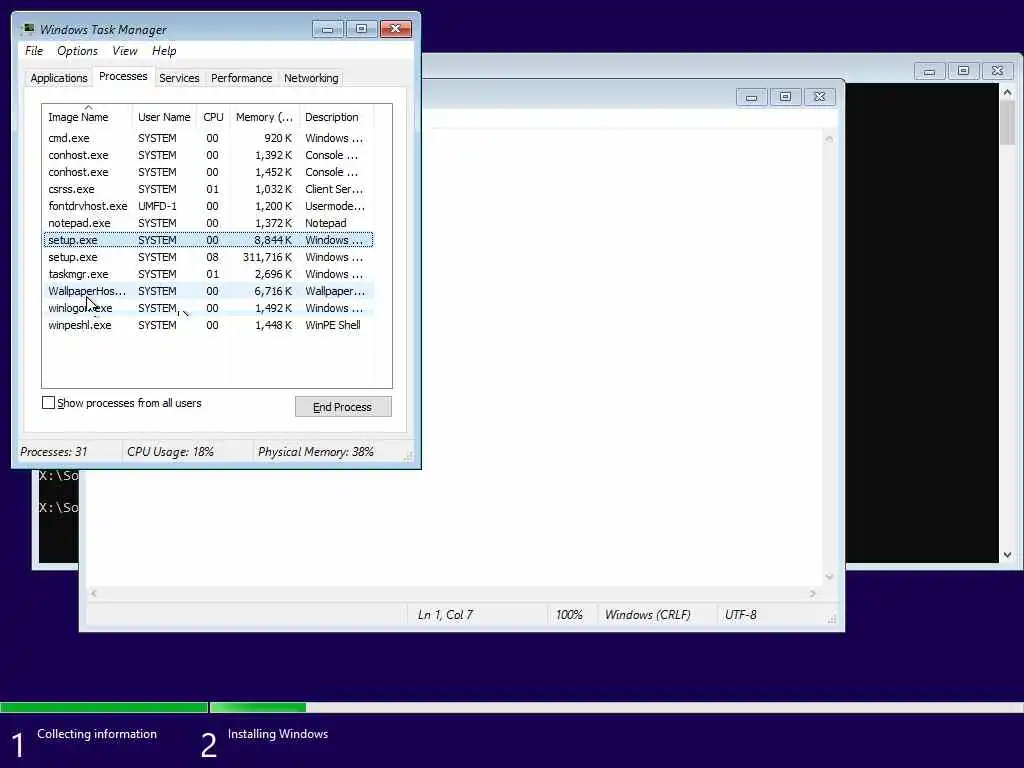
Task: Sort processes by Description column
Action: click(x=336, y=117)
